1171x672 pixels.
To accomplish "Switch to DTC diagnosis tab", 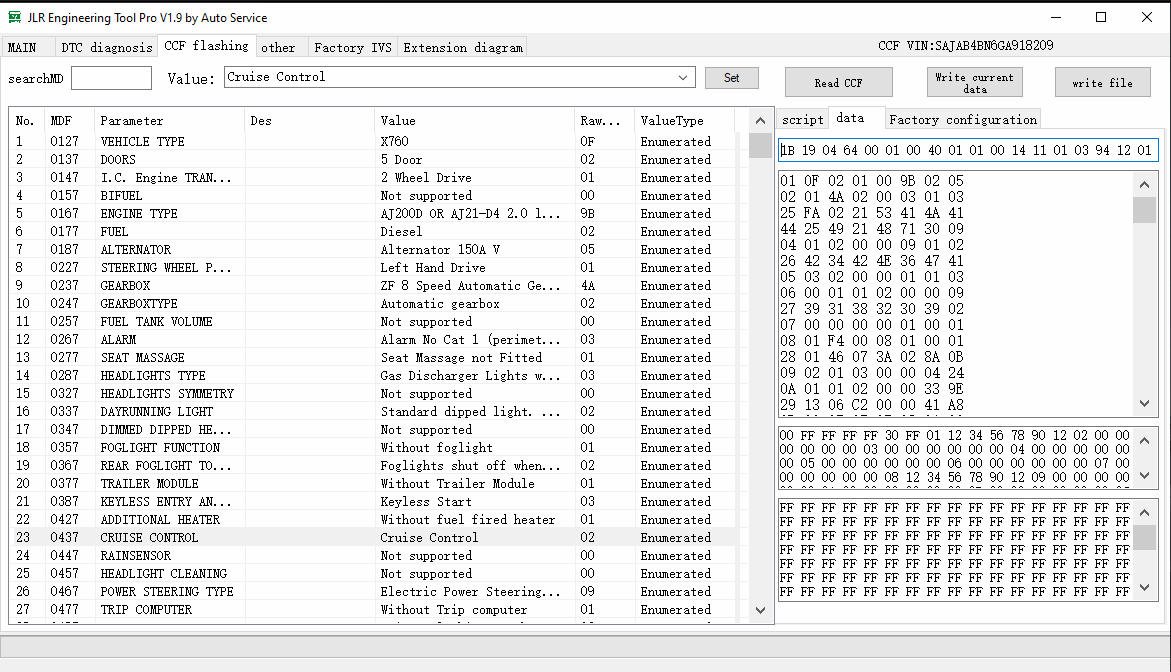I will 106,47.
